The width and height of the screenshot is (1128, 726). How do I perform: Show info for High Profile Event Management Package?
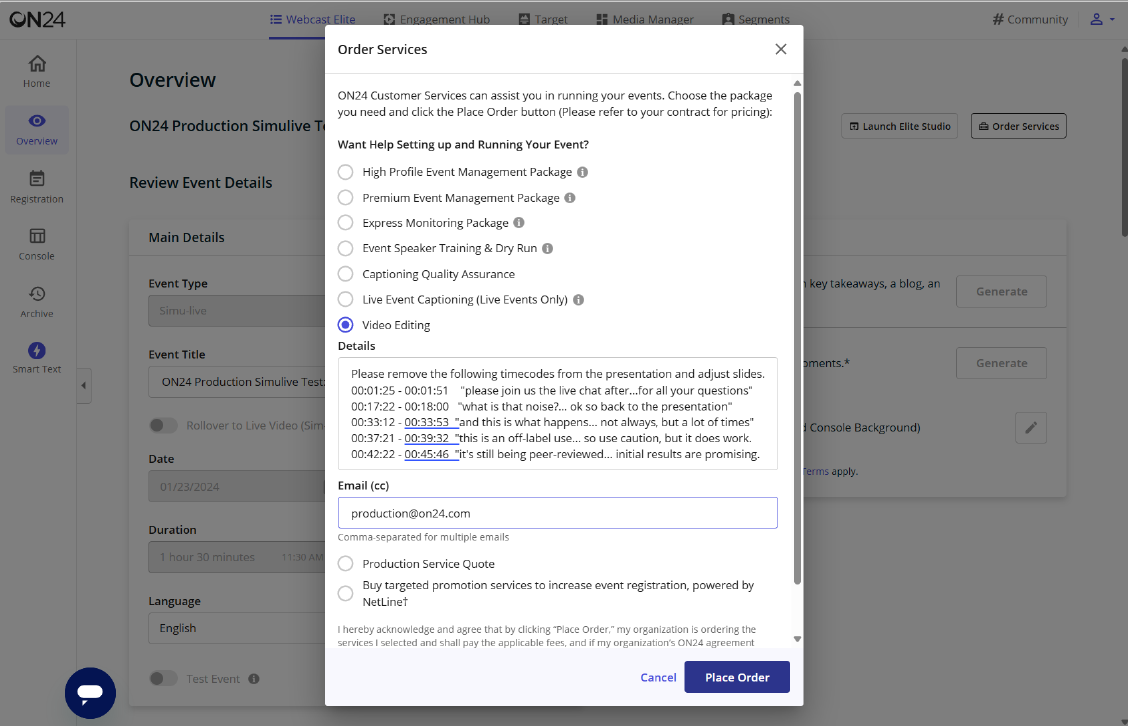click(x=583, y=172)
